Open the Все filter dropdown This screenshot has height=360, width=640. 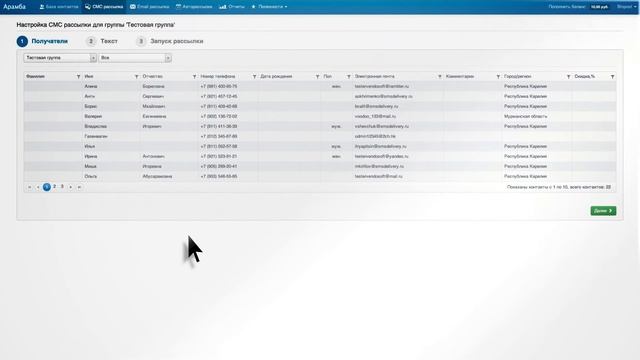[x=135, y=58]
